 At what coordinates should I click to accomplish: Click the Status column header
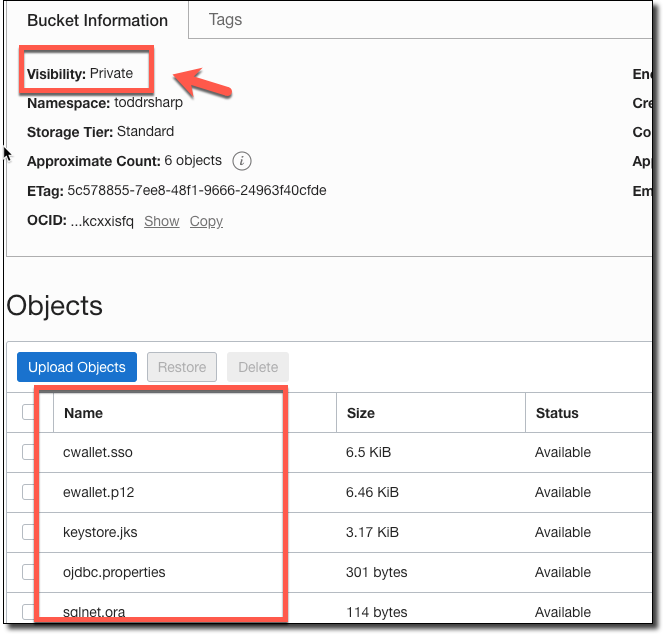point(557,412)
